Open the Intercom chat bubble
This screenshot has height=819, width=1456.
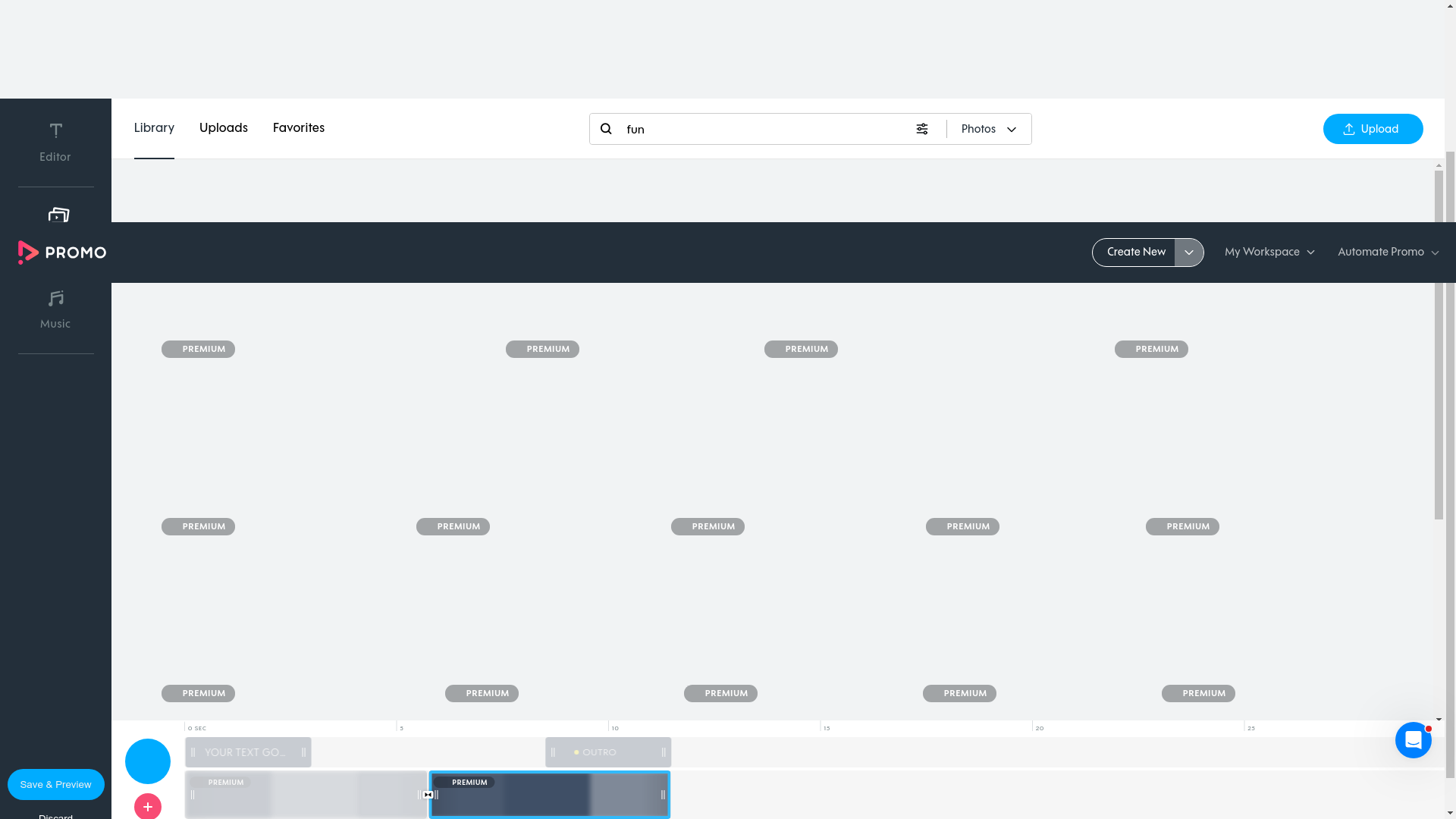click(1414, 740)
